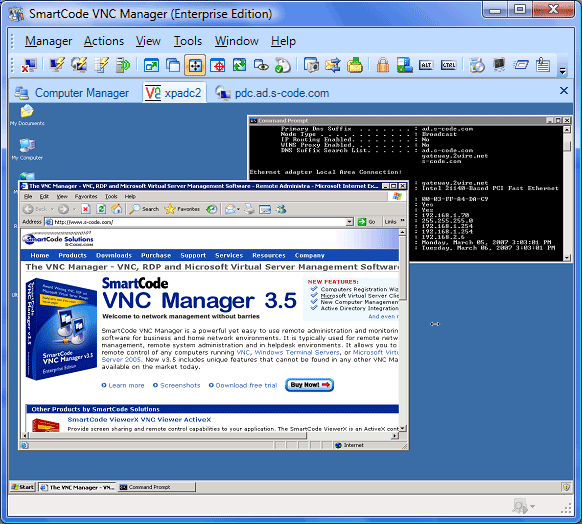The height and width of the screenshot is (524, 582).
Task: Toggle view-only mode eye icon
Action: pos(261,65)
